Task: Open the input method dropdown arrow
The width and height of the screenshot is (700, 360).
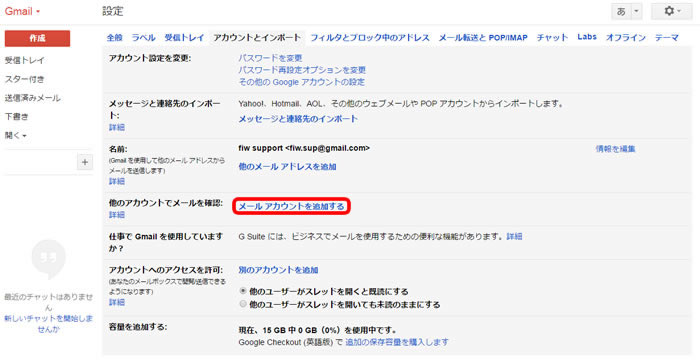Action: click(x=637, y=12)
